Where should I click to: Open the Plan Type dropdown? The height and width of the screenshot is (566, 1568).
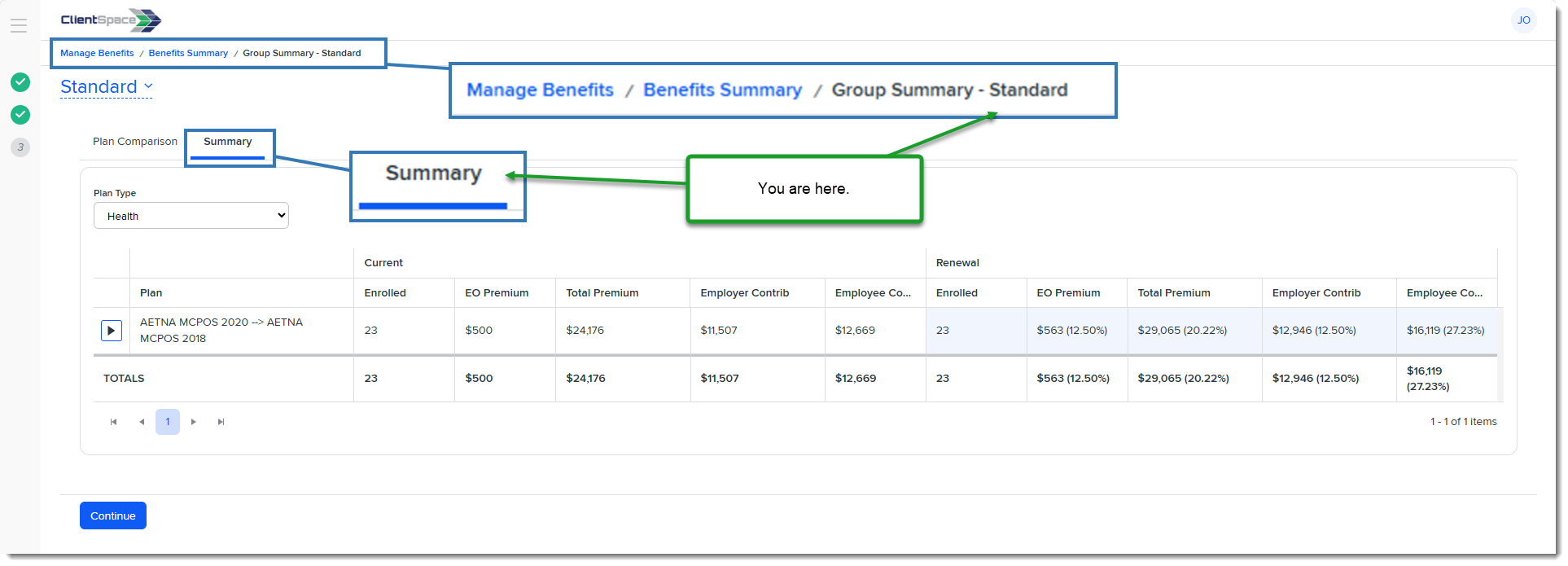tap(191, 216)
